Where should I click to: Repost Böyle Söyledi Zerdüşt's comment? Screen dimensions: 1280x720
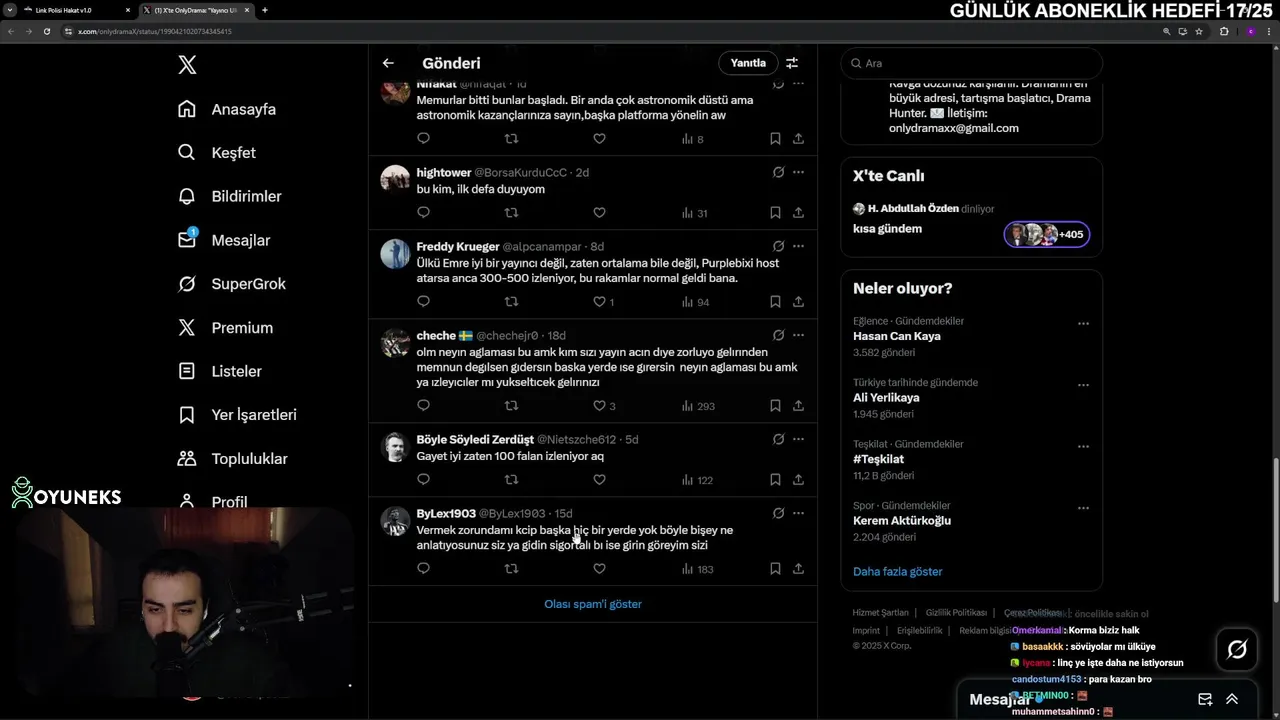(x=511, y=479)
